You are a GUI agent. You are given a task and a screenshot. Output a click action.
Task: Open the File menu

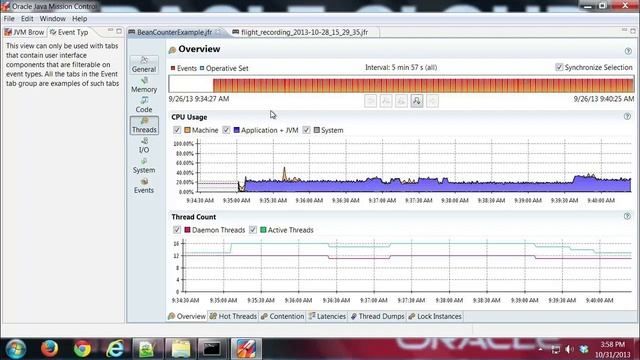[x=9, y=19]
